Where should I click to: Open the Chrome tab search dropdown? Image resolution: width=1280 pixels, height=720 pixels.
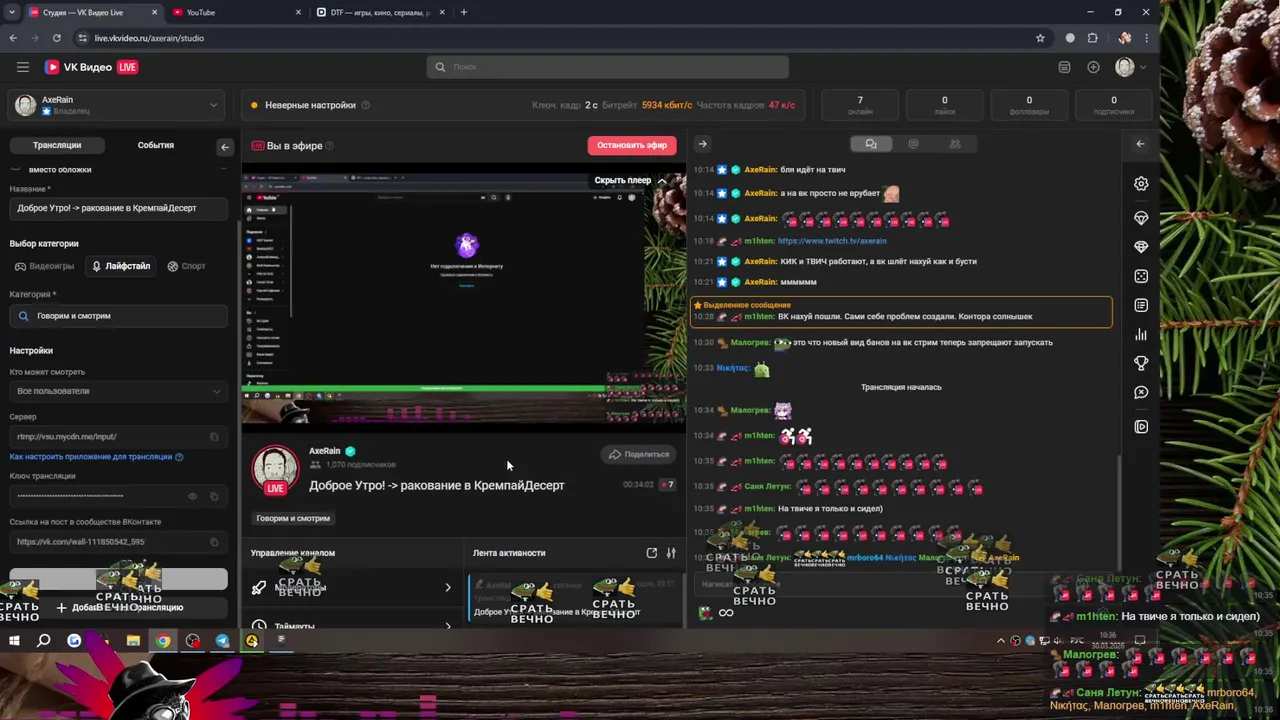(x=11, y=12)
